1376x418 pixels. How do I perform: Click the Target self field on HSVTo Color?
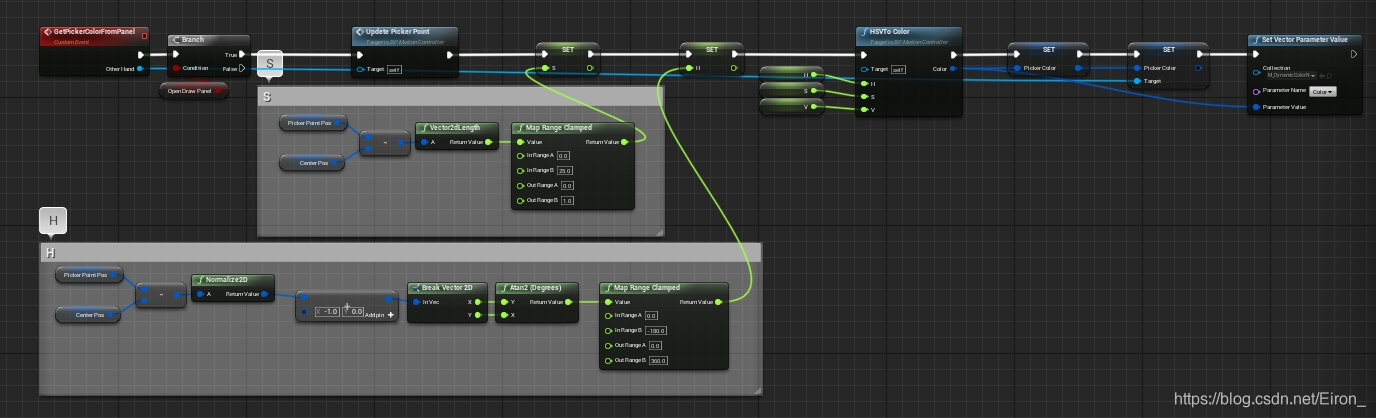[x=898, y=69]
